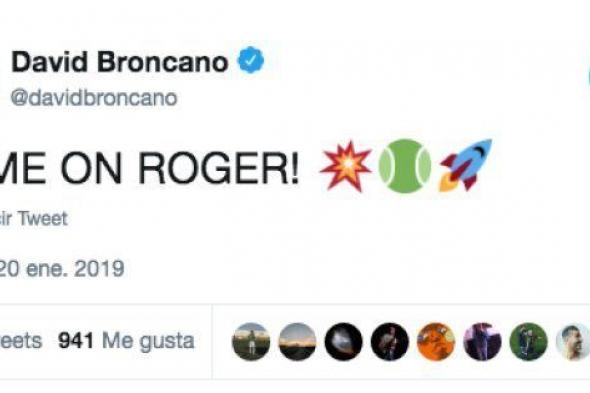Screen dimensions: 590x393
Task: Click the tennis ball emoji in the tweet
Action: [x=404, y=166]
